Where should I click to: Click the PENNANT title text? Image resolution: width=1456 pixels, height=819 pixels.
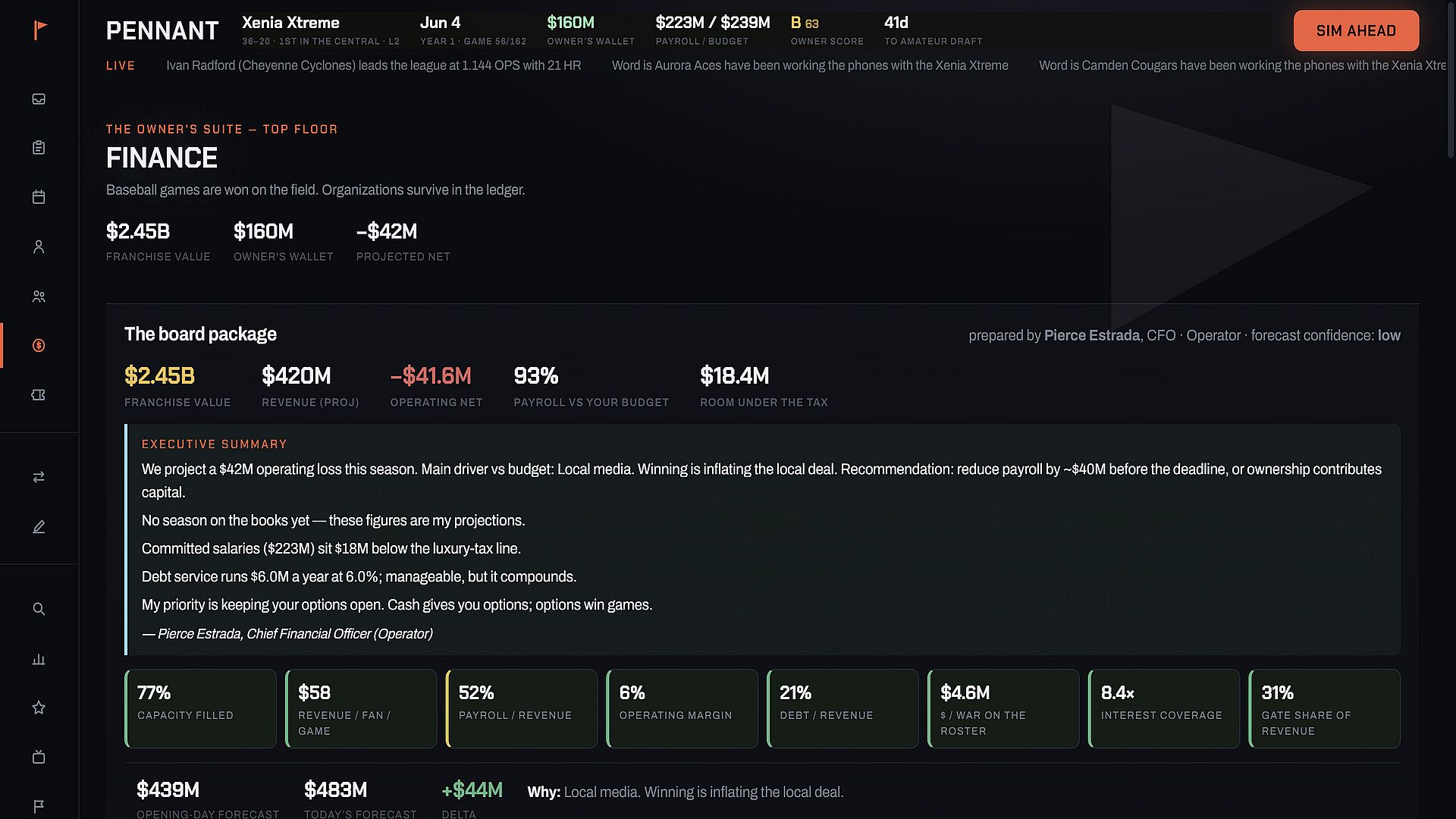(162, 30)
